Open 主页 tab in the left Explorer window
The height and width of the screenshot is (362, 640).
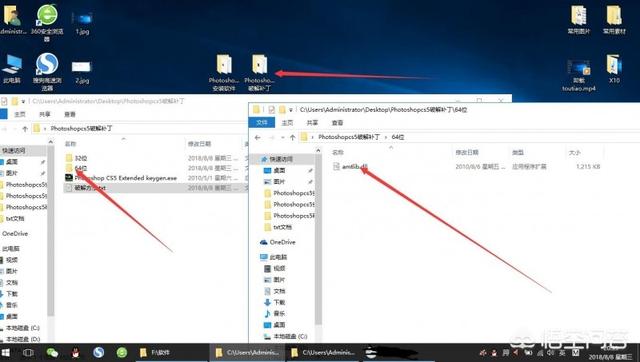[x=20, y=114]
